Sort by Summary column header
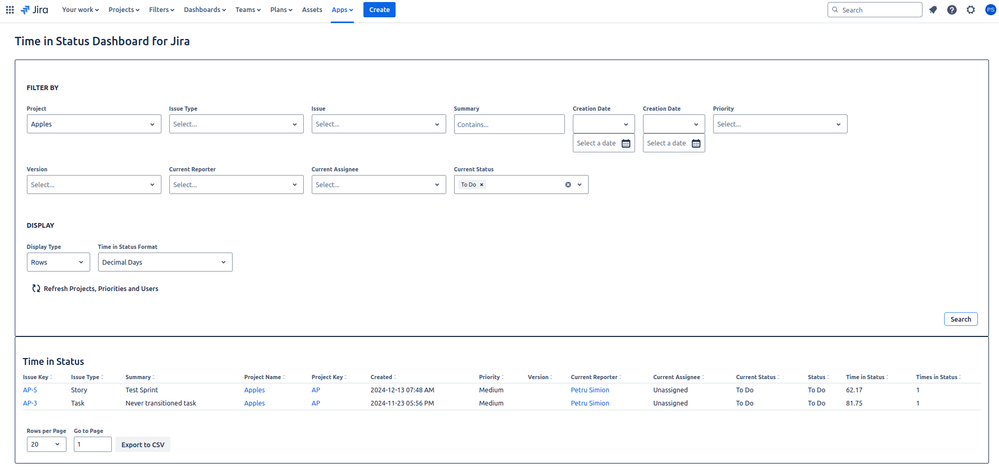This screenshot has width=999, height=474. pos(140,377)
